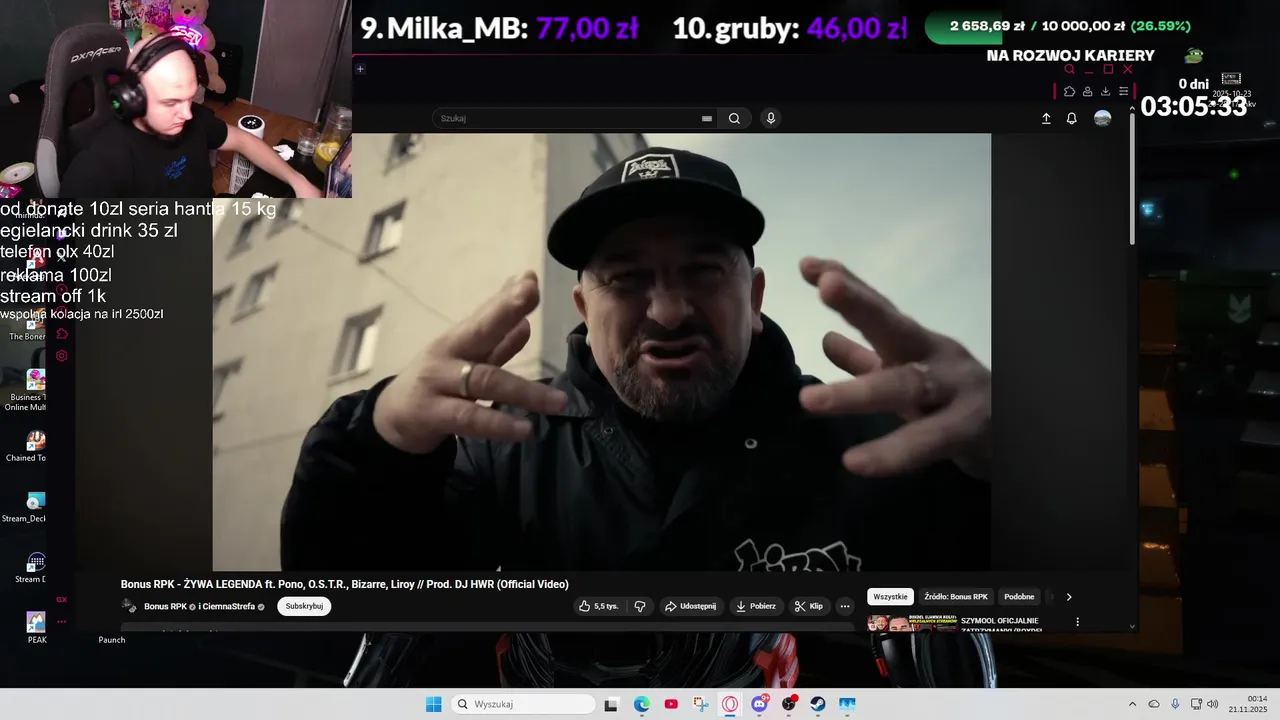Open the CiemnaStrefa channel link

pyautogui.click(x=231, y=606)
